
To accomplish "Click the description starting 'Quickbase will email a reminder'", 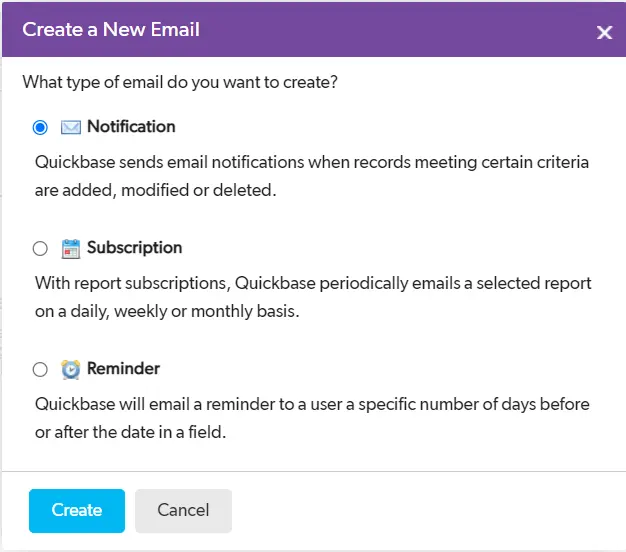I will click(312, 418).
